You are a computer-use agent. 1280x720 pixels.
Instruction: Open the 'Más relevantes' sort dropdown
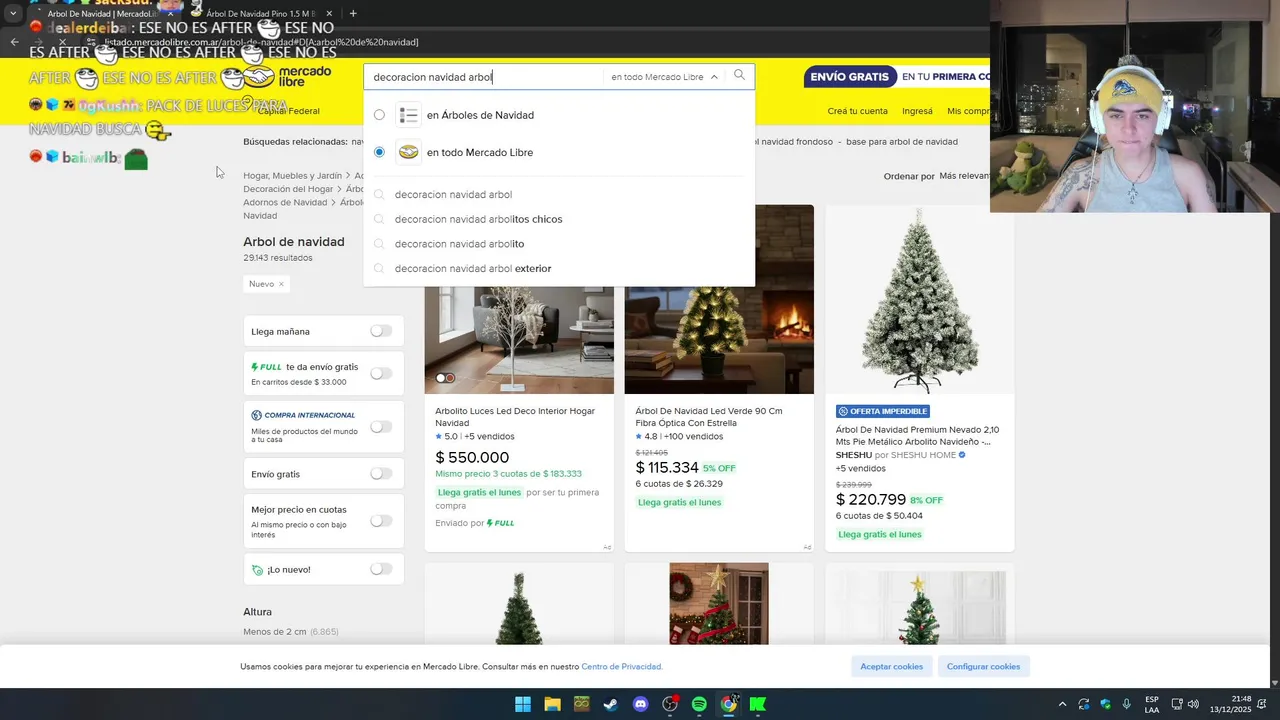coord(964,176)
